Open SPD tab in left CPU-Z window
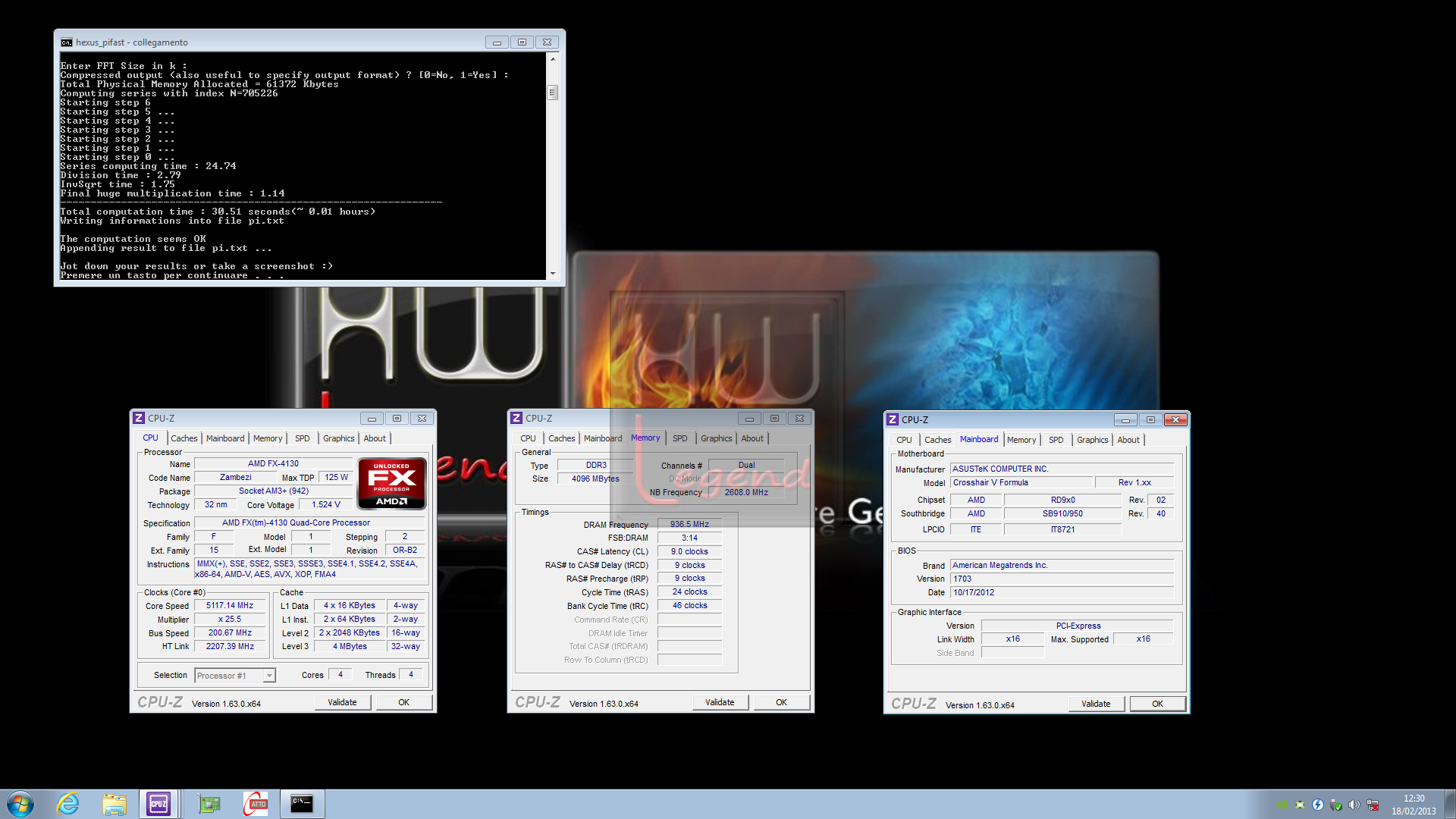Viewport: 1456px width, 819px height. [x=303, y=438]
